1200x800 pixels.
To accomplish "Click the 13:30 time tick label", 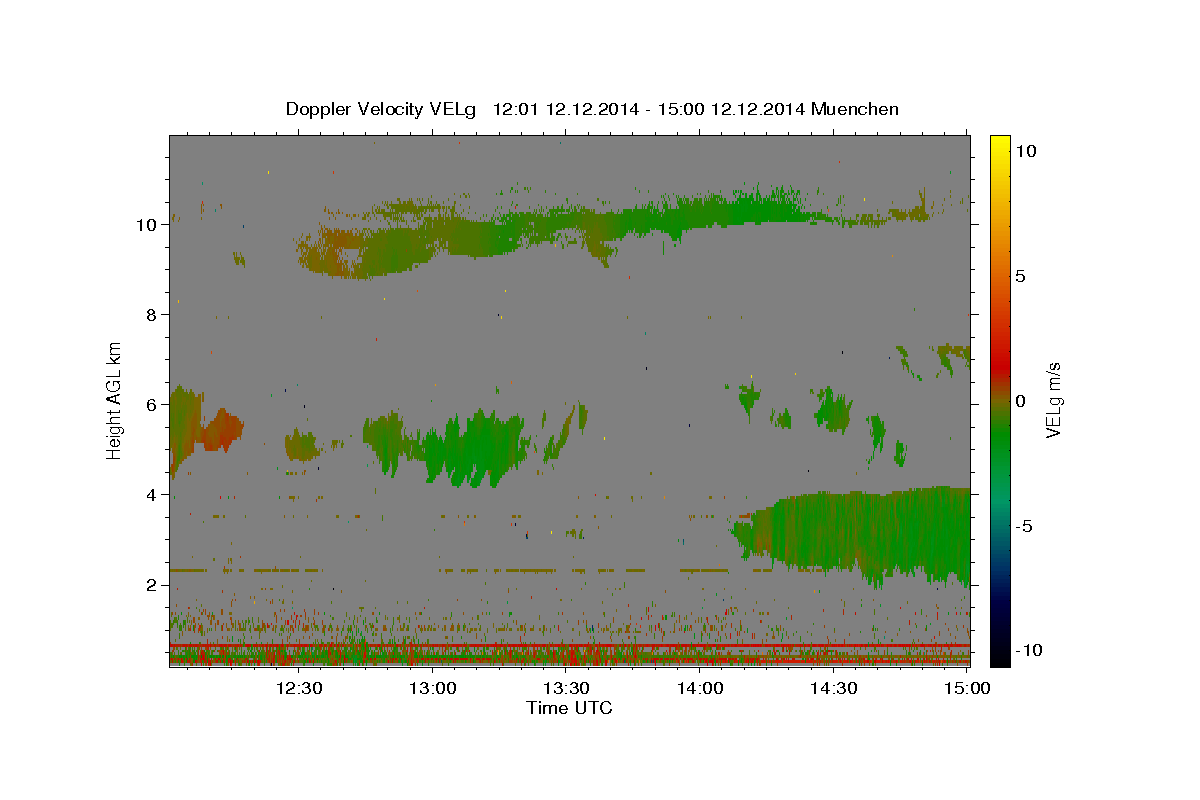I will tap(566, 688).
